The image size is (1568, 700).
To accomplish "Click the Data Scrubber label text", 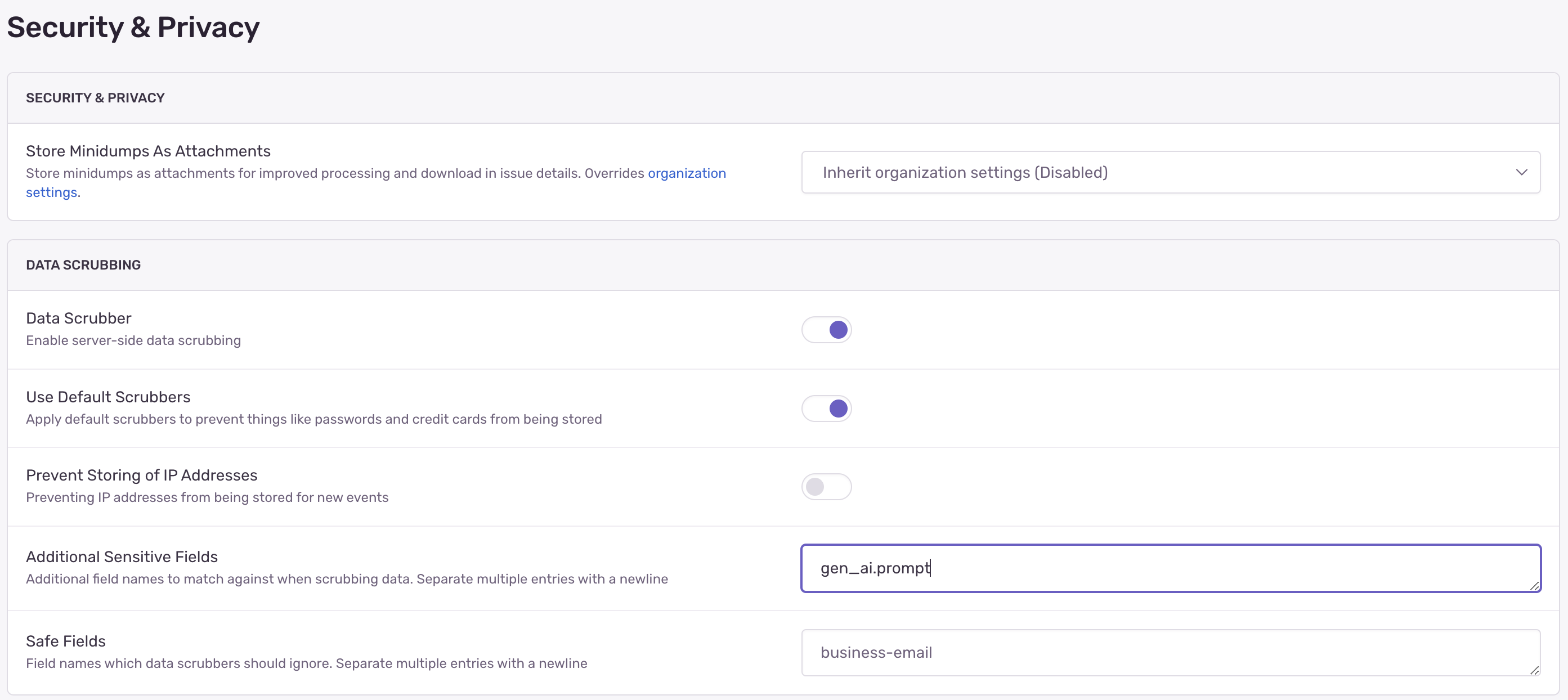I will coord(79,318).
